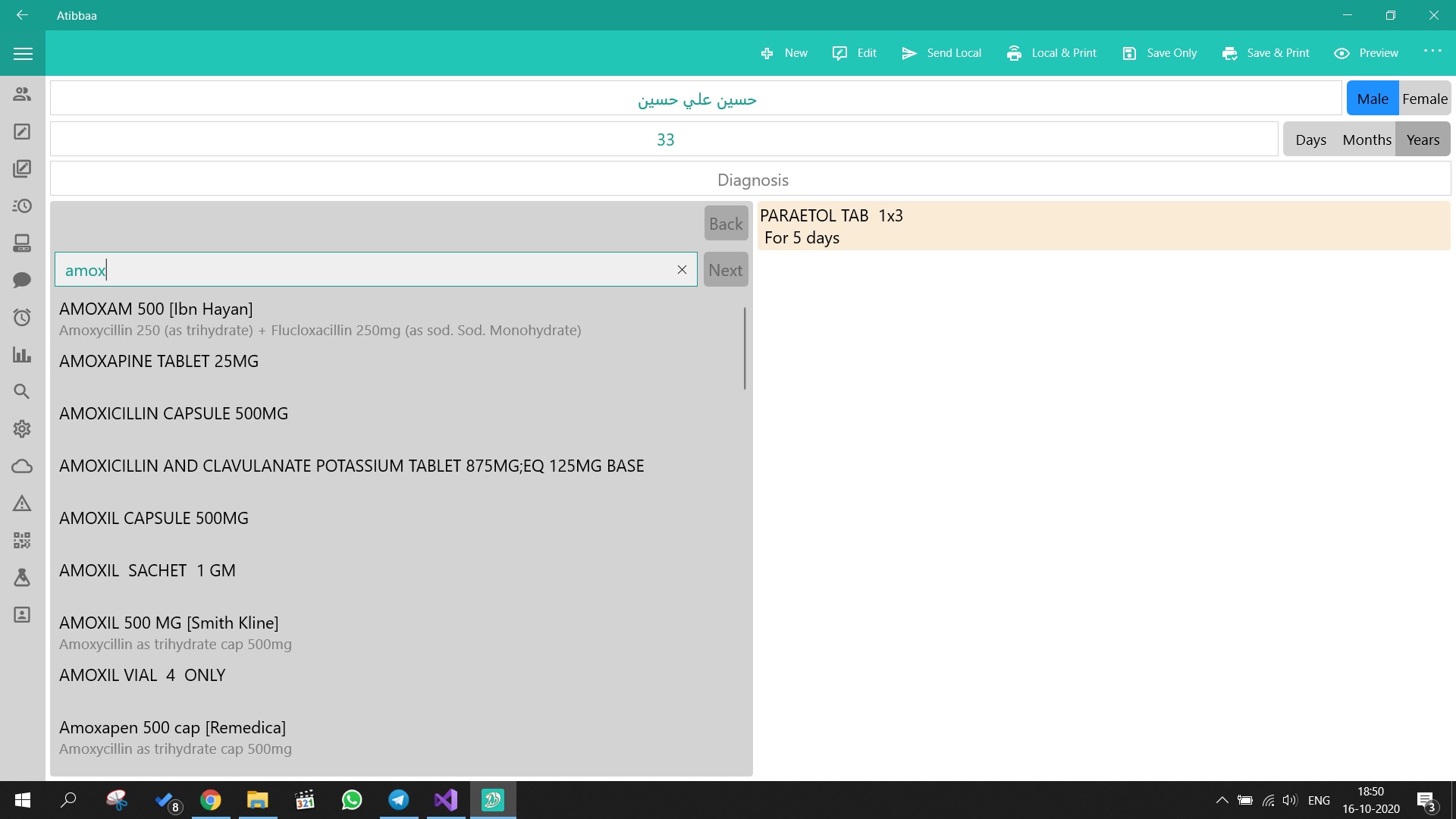The height and width of the screenshot is (819, 1456).
Task: Open the QR code sidebar icon
Action: (22, 540)
